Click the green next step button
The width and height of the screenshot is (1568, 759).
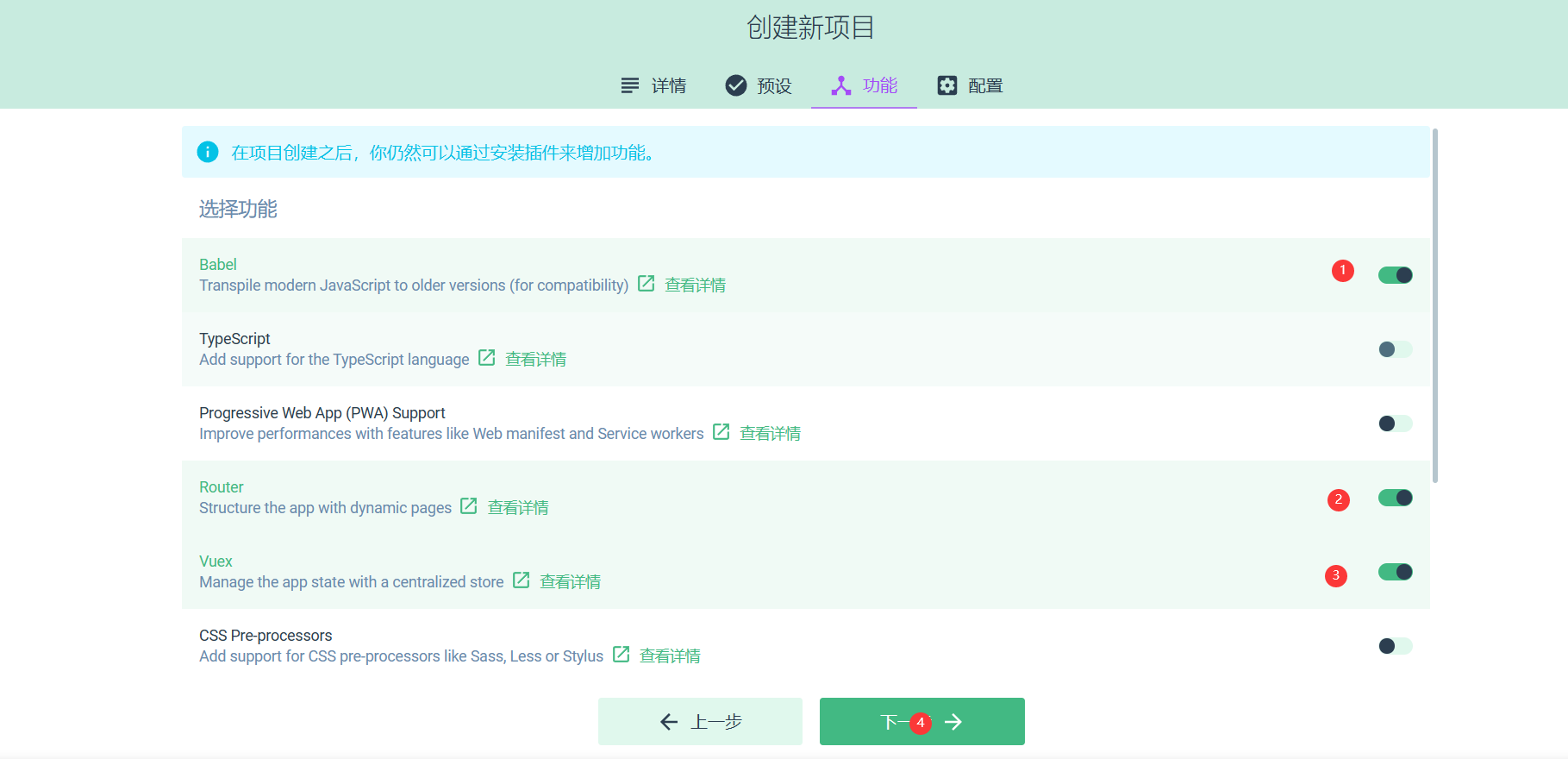click(922, 721)
